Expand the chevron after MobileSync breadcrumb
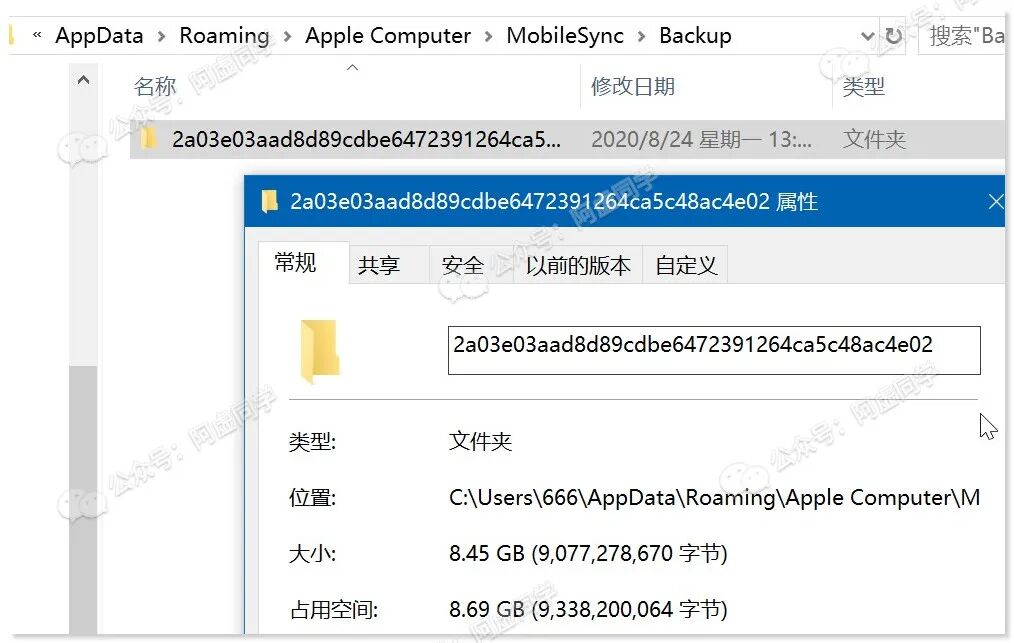The width and height of the screenshot is (1014, 643). click(x=642, y=36)
